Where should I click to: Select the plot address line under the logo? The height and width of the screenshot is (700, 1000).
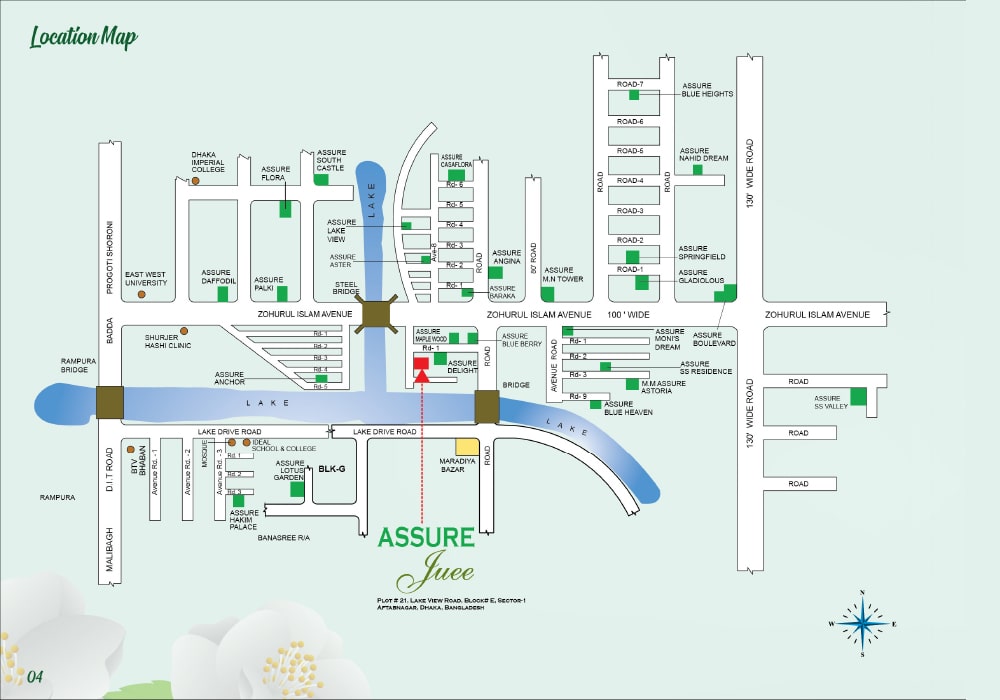(451, 604)
